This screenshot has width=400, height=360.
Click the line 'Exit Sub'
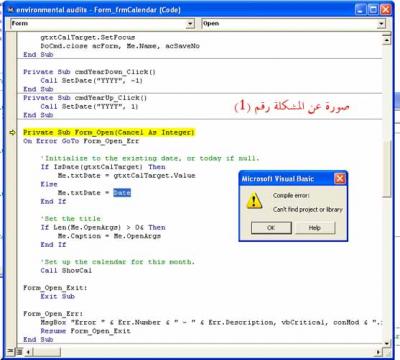[58, 297]
